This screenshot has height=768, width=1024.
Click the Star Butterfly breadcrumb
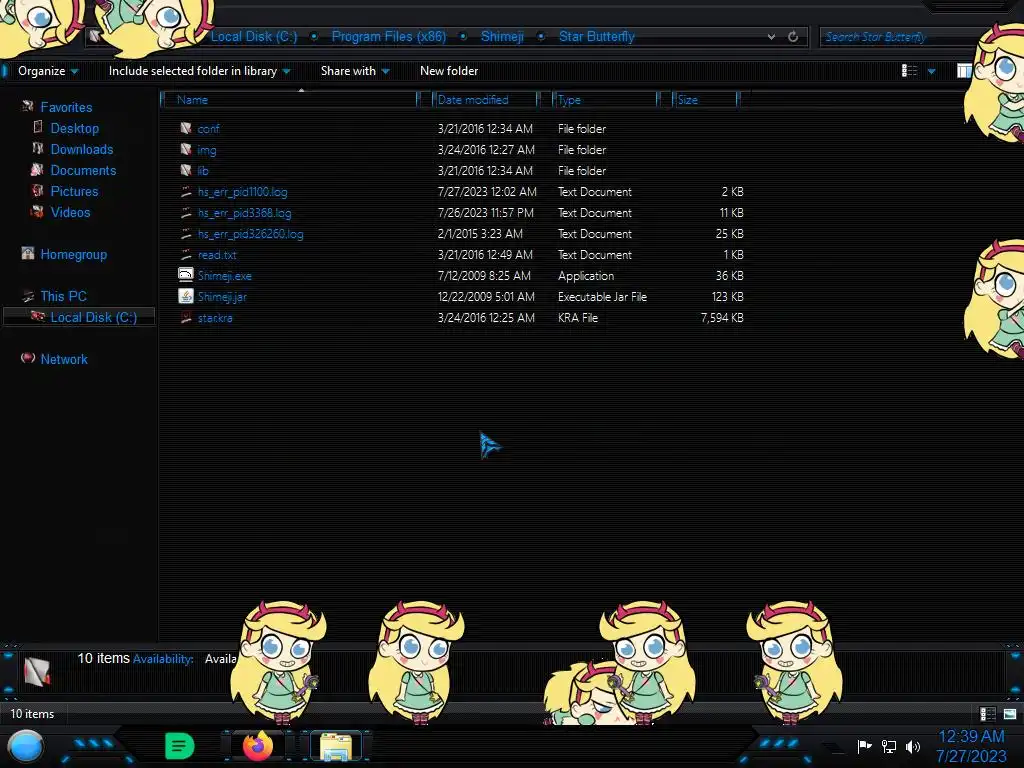(x=596, y=37)
